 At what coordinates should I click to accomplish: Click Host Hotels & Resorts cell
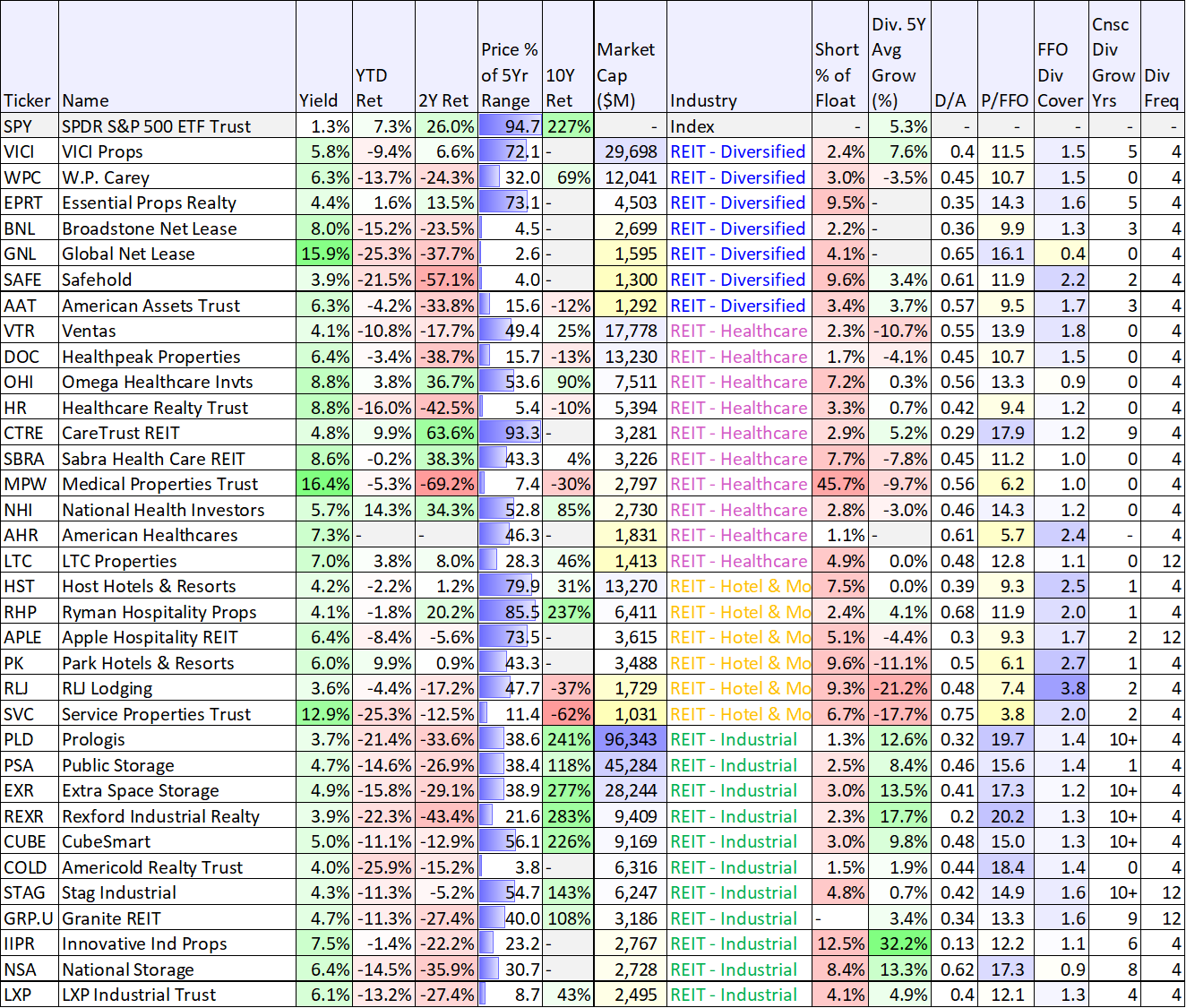click(177, 586)
